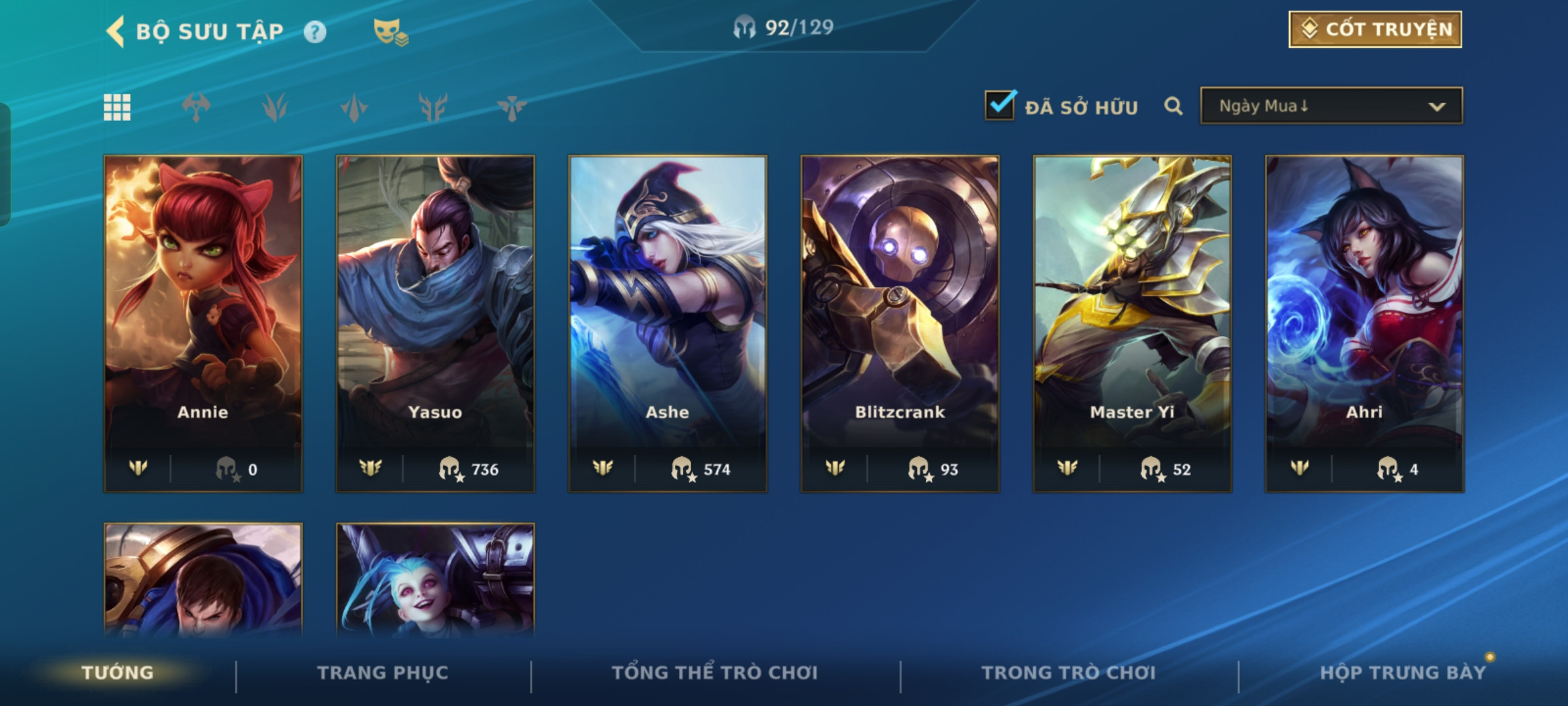Select the Yasuo champion card
1568x706 pixels.
435,324
